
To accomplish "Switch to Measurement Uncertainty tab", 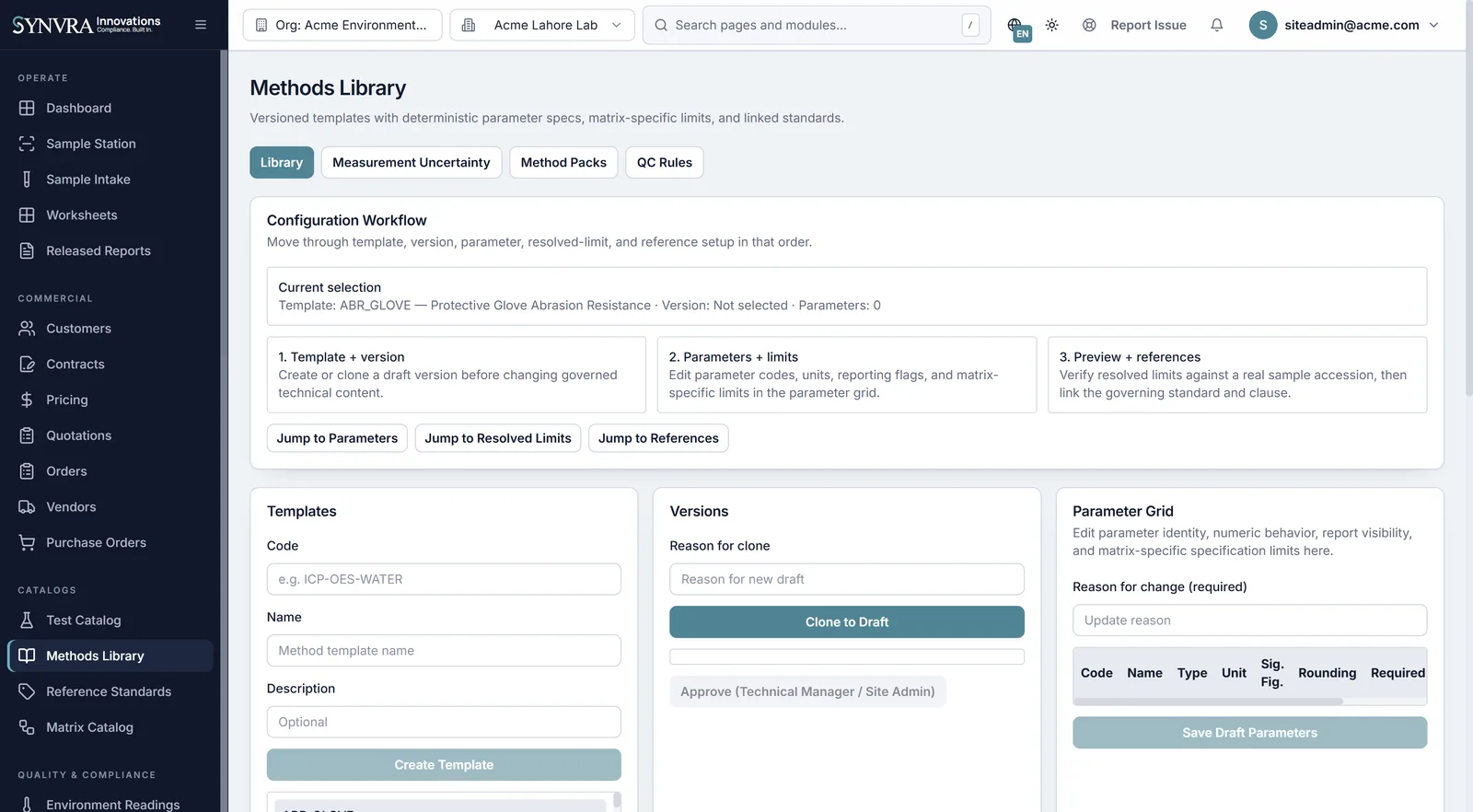I will coord(412,162).
